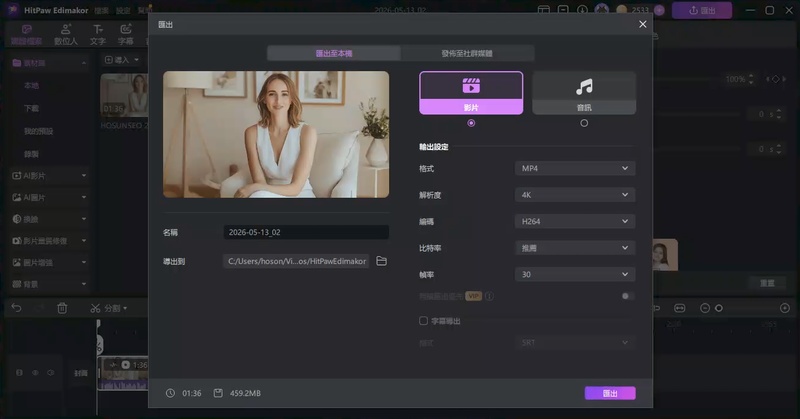Viewport: 800px width, 419px height.
Task: Open the media library tool in main toolbar
Action: coord(27,35)
